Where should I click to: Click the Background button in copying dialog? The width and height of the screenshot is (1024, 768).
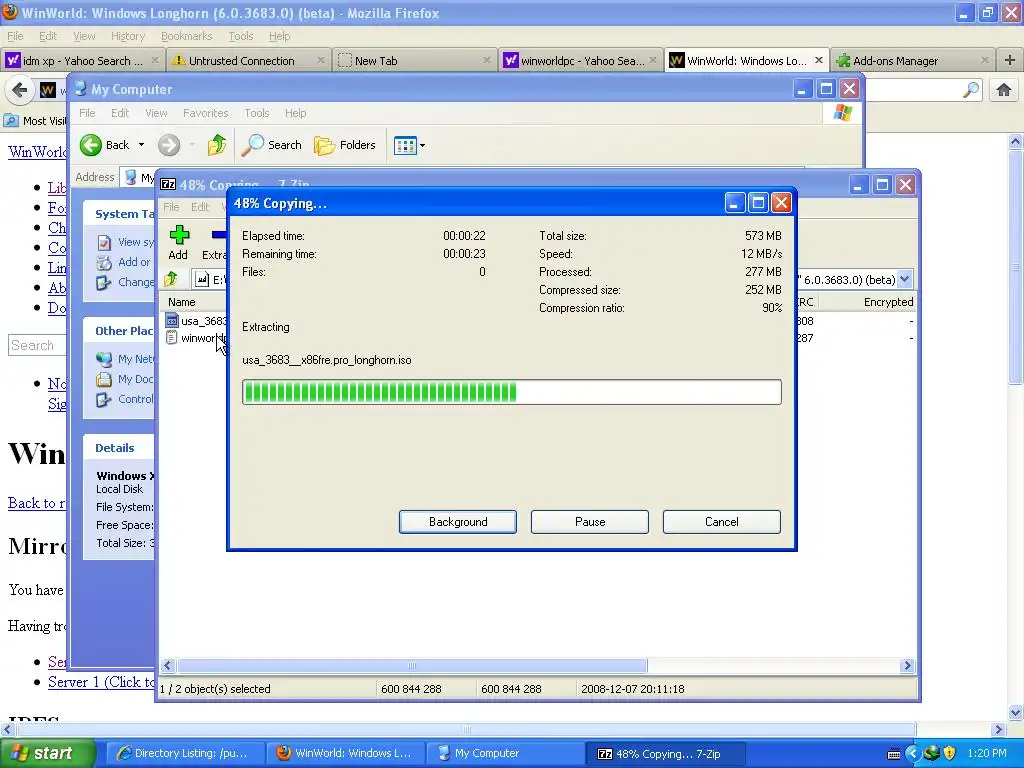click(x=458, y=522)
